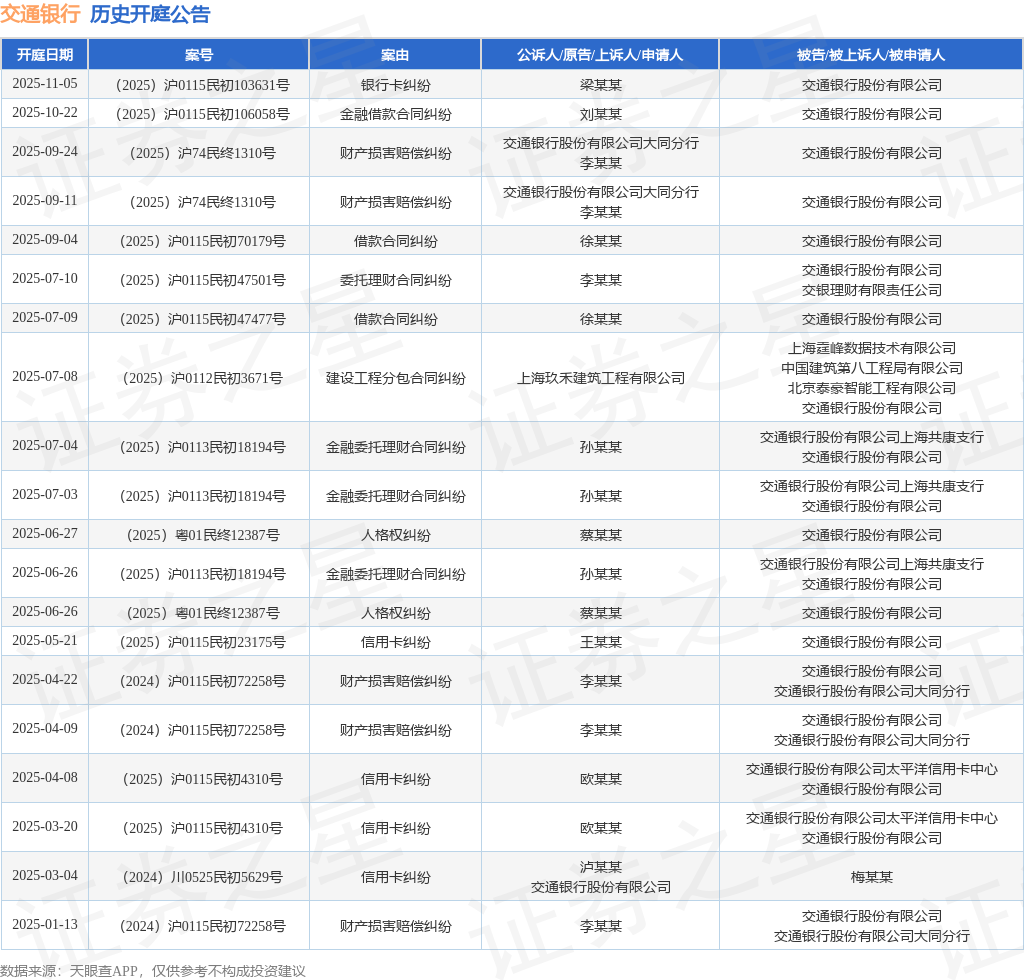Select 建设工程分包合同纠纷 cell
This screenshot has height=980, width=1024.
point(395,379)
